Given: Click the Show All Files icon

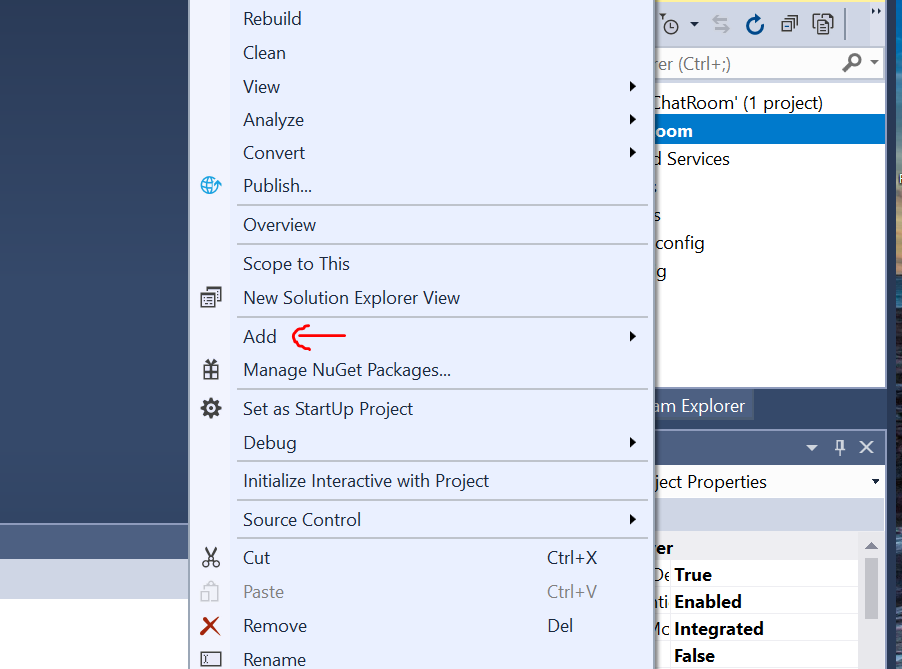Looking at the screenshot, I should tap(823, 24).
